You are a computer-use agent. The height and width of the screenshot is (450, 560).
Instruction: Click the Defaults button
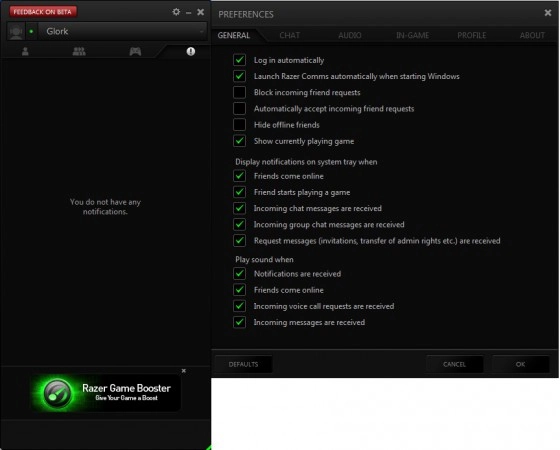tap(244, 364)
